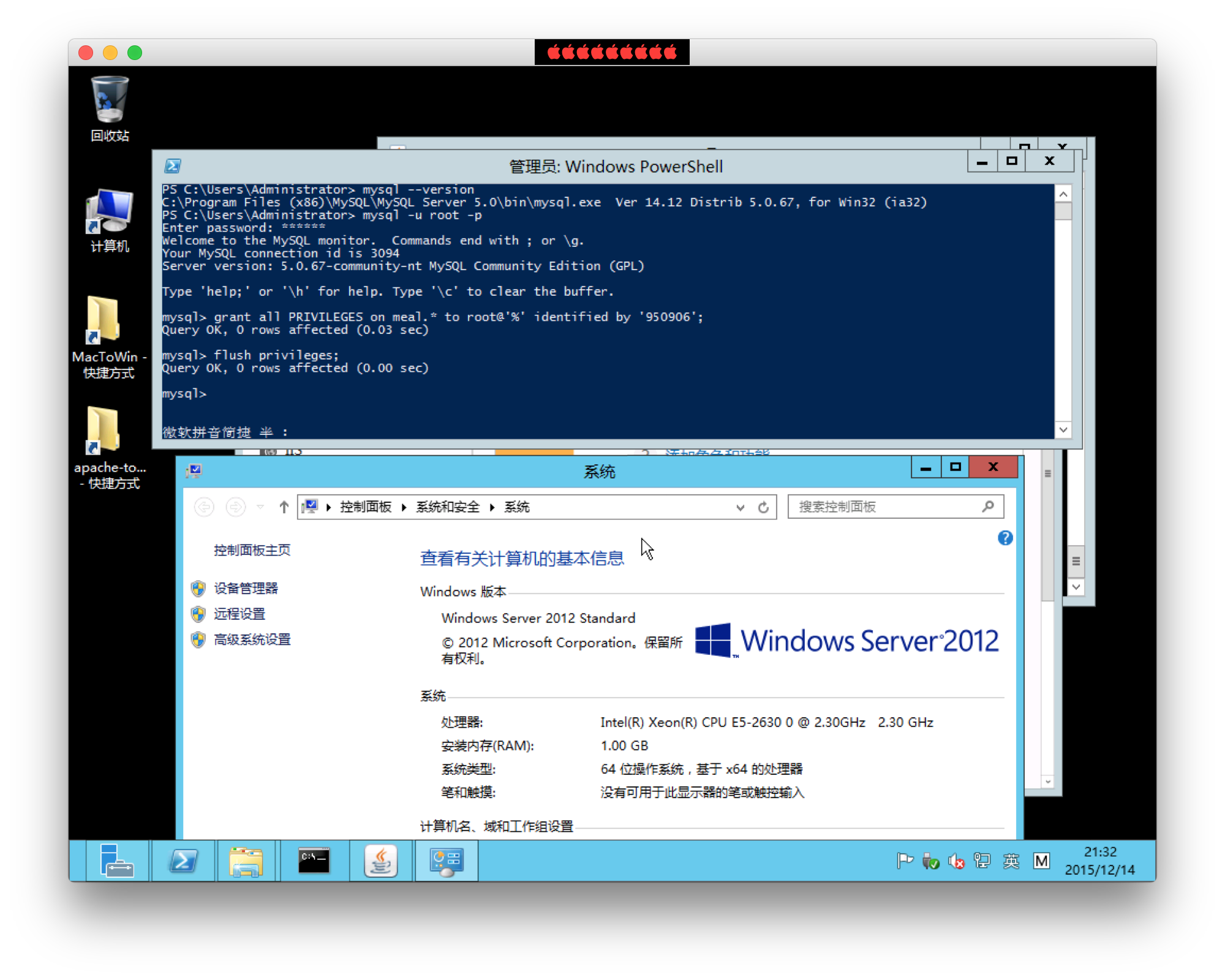This screenshot has height=980, width=1225.
Task: Open the MacToWin shortcut folder
Action: coord(108,337)
